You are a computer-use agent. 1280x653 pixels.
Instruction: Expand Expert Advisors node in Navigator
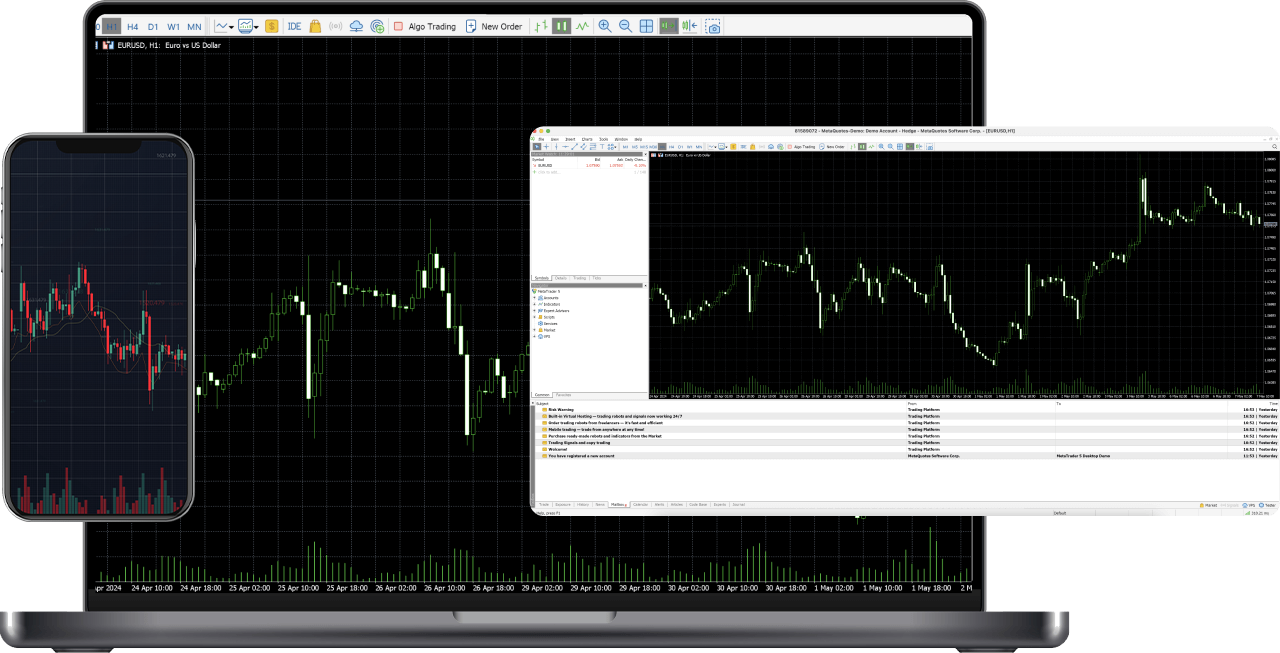[535, 311]
